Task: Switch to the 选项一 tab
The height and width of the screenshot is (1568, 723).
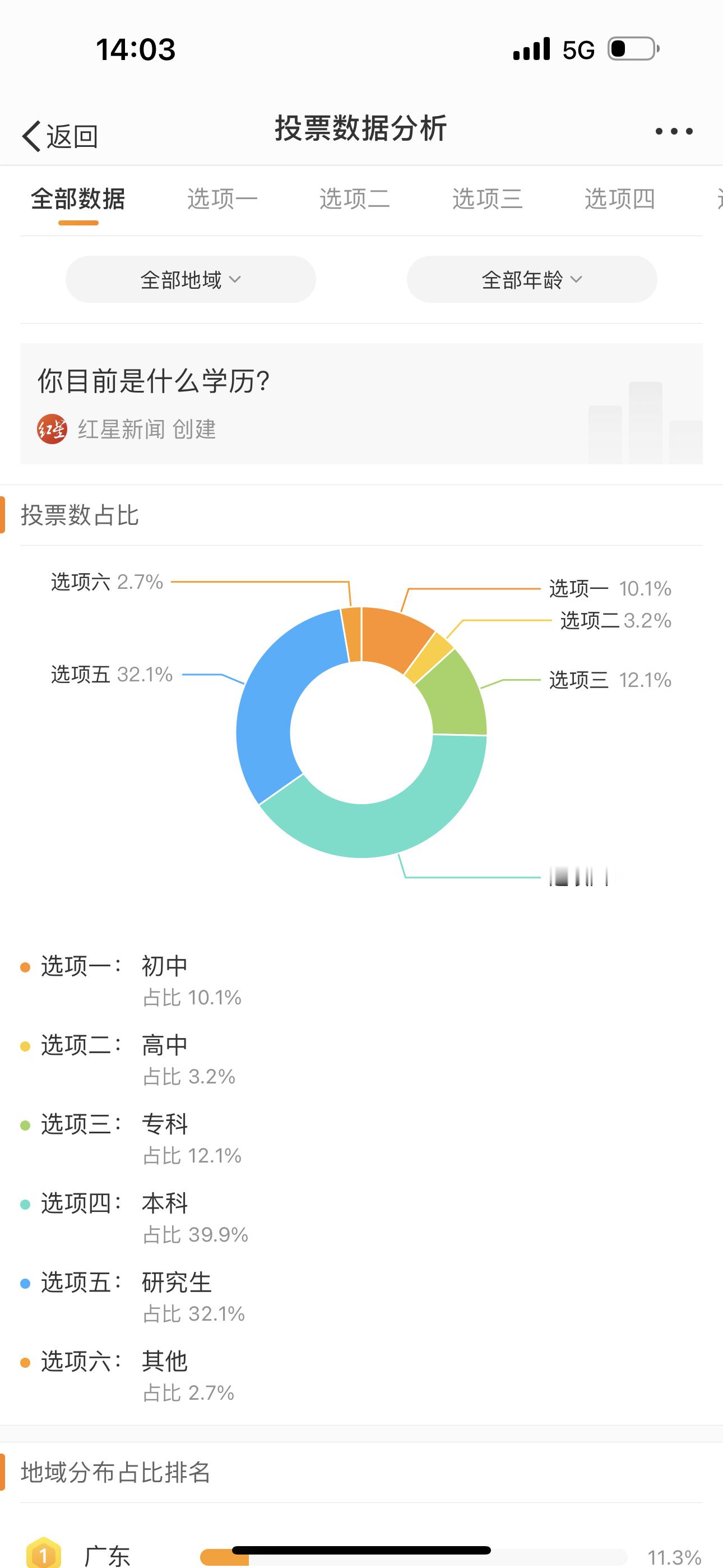Action: click(x=222, y=199)
